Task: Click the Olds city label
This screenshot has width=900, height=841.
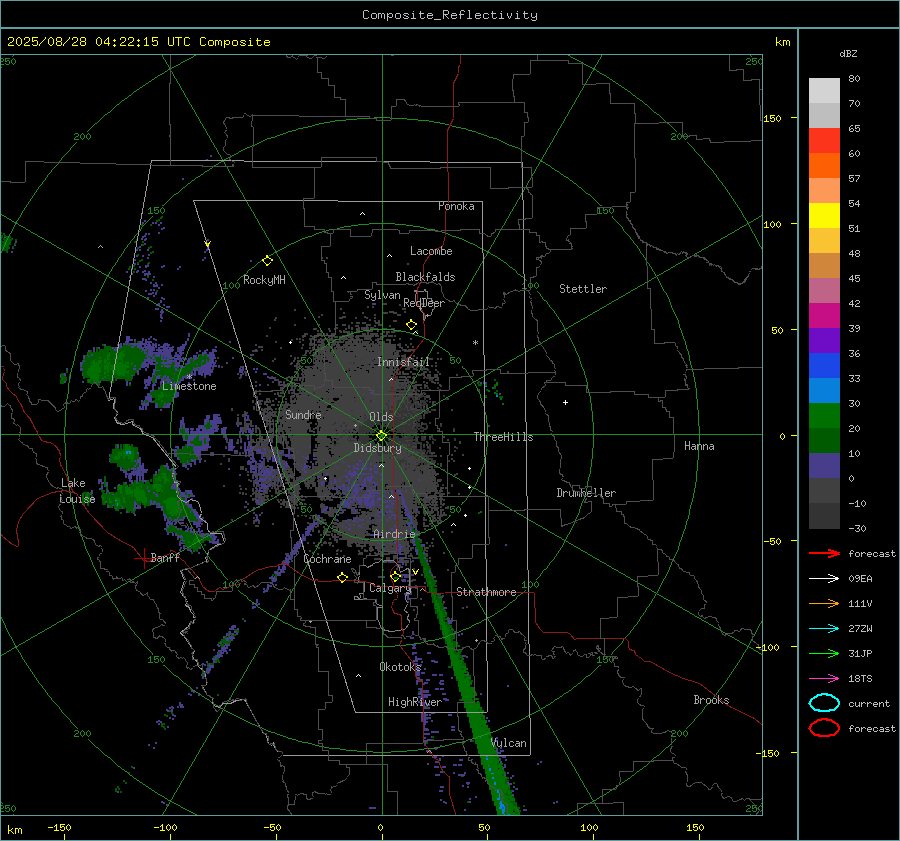Action: coord(381,417)
